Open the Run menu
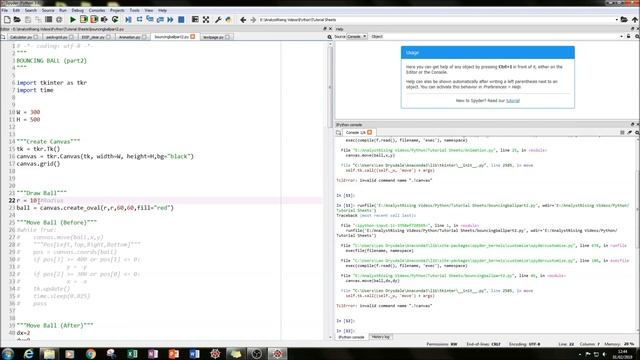640x360 pixels. coord(63,10)
